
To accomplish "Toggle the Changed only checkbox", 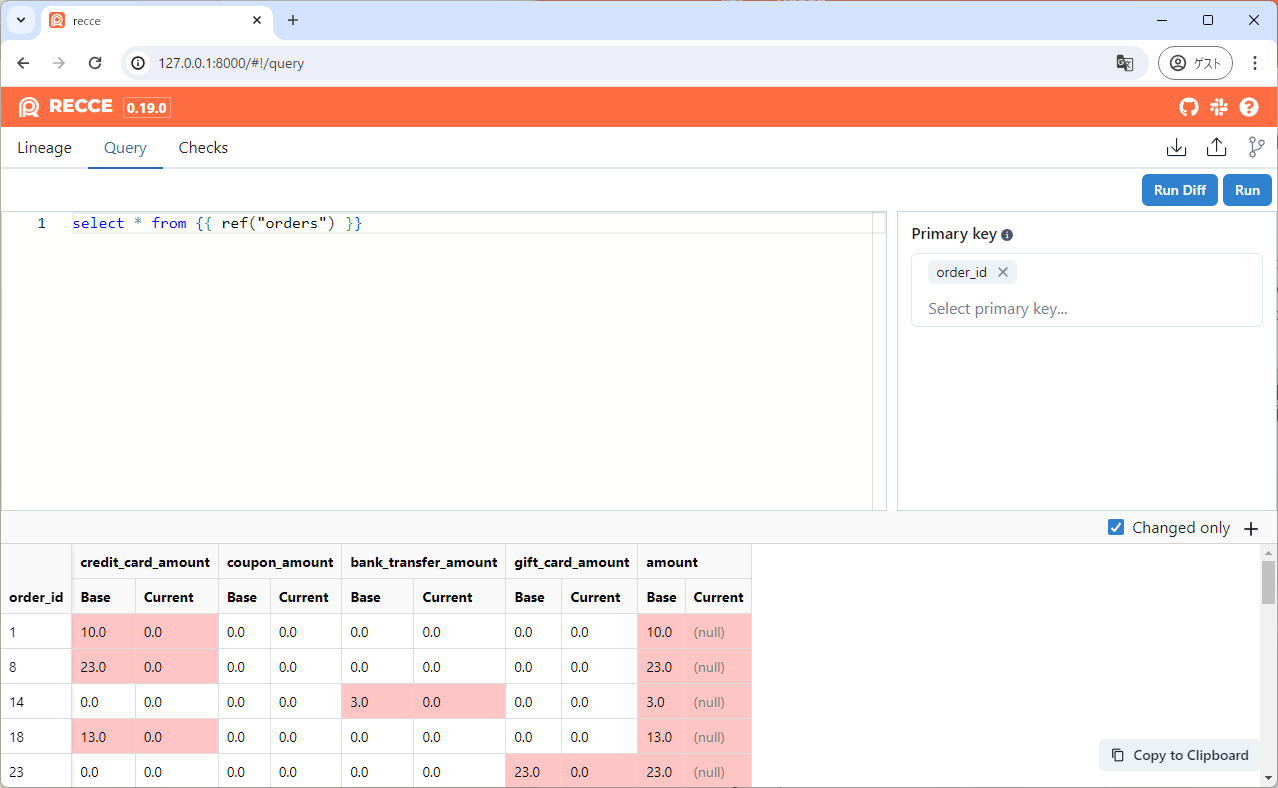I will point(1116,527).
